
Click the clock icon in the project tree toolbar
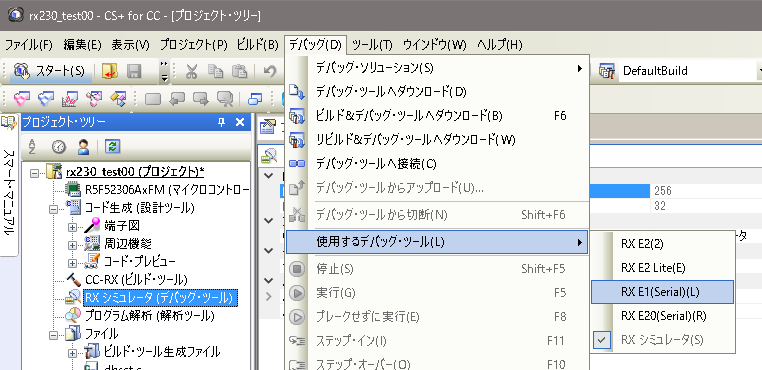click(x=59, y=146)
